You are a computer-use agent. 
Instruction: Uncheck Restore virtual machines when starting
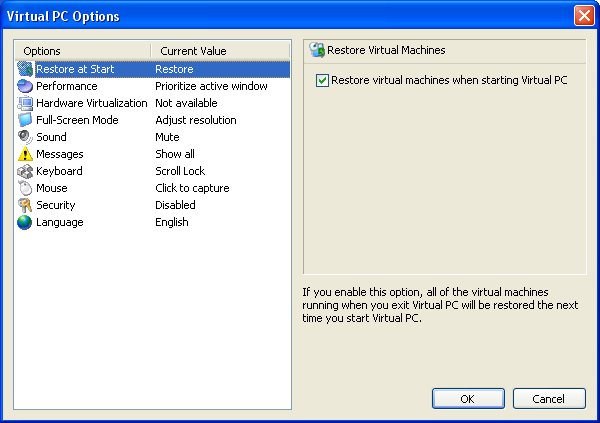[x=322, y=80]
